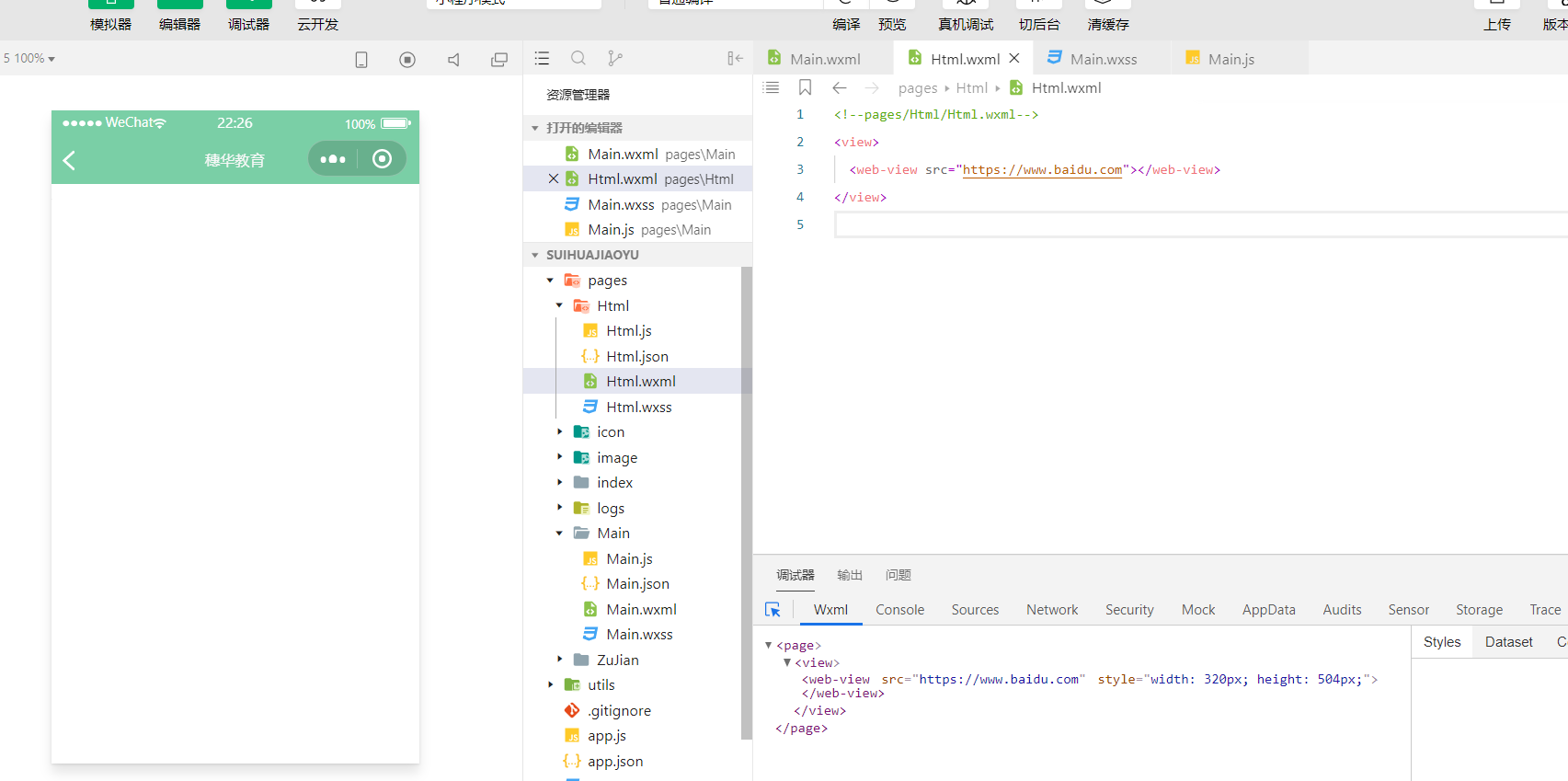
Task: Open the AppData debugger tab
Action: [1268, 609]
